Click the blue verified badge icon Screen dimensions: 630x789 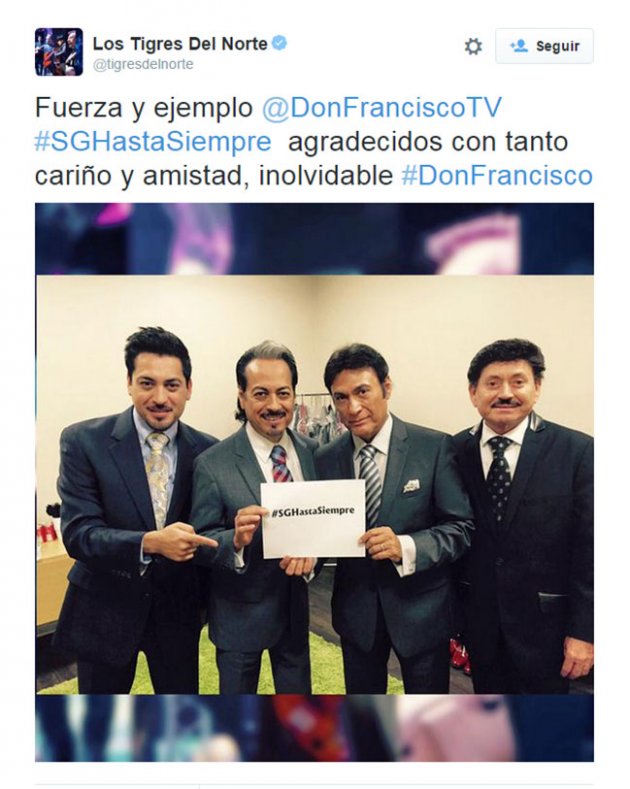point(279,43)
